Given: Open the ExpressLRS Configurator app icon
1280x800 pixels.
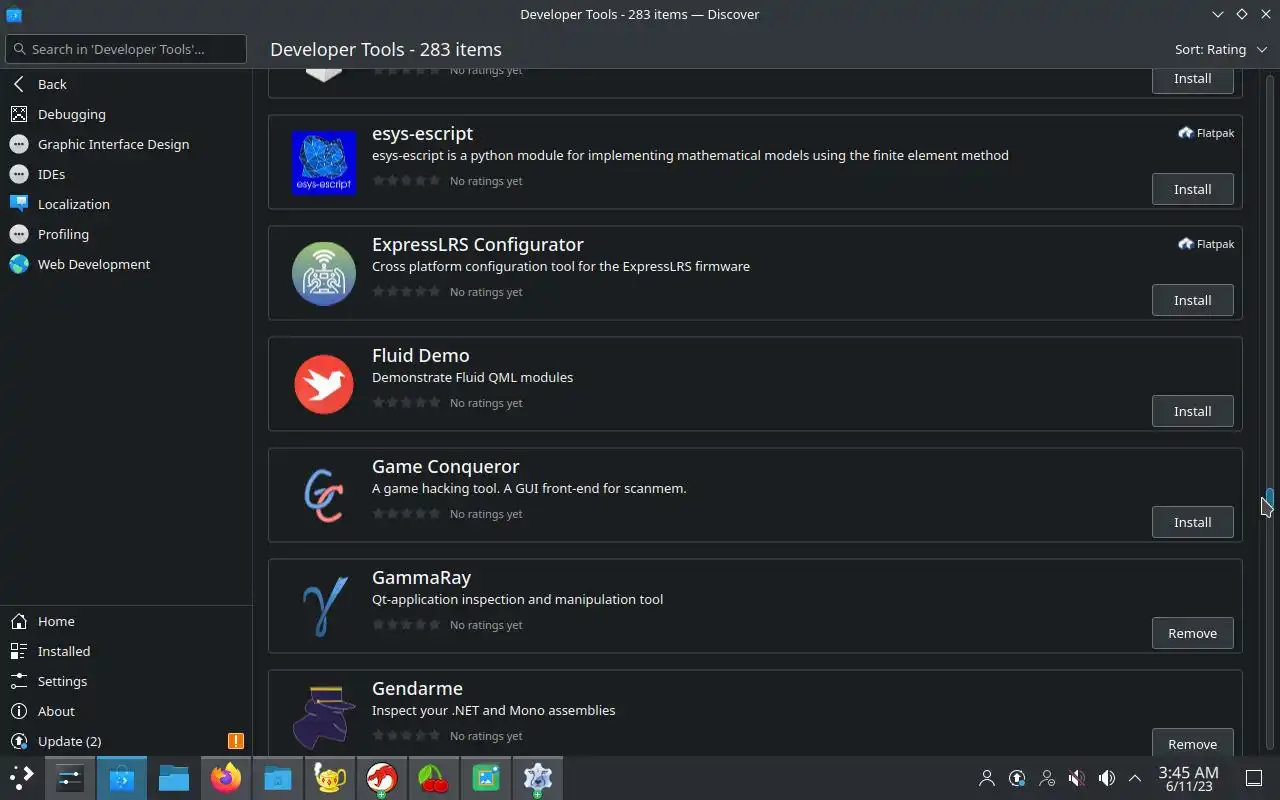Looking at the screenshot, I should pos(324,273).
